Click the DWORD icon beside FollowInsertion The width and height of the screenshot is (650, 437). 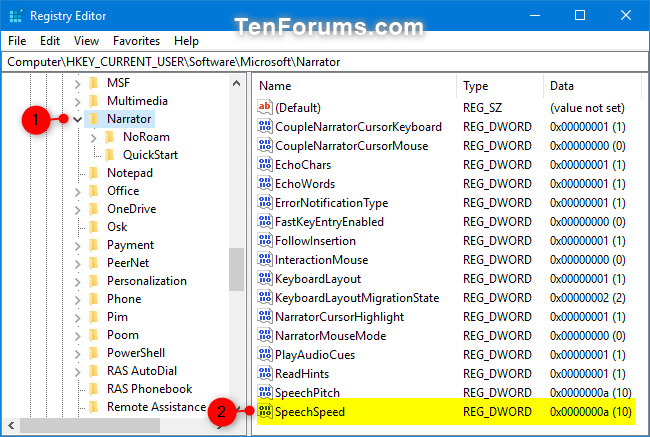[265, 240]
